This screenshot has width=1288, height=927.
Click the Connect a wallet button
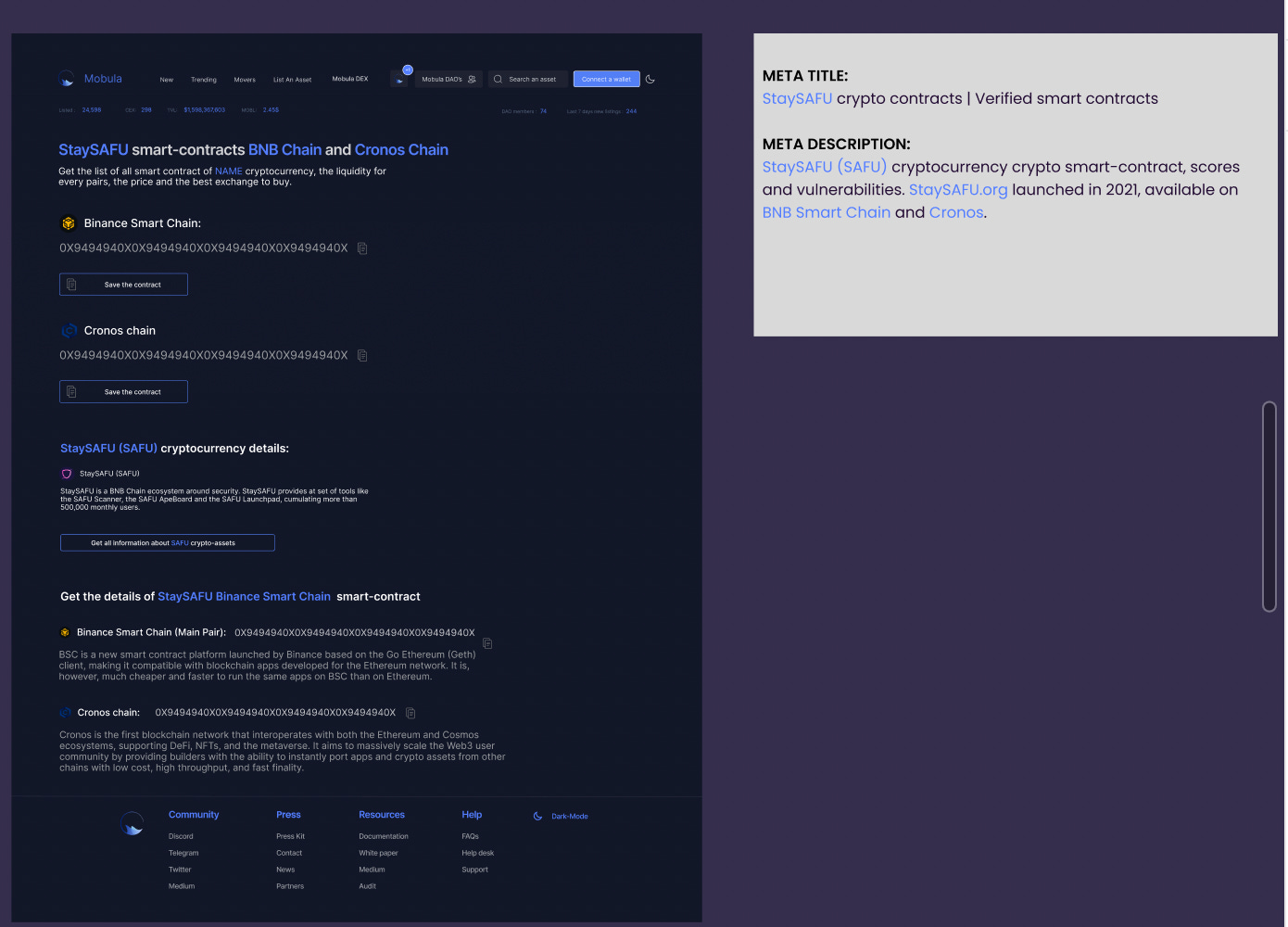pos(606,80)
